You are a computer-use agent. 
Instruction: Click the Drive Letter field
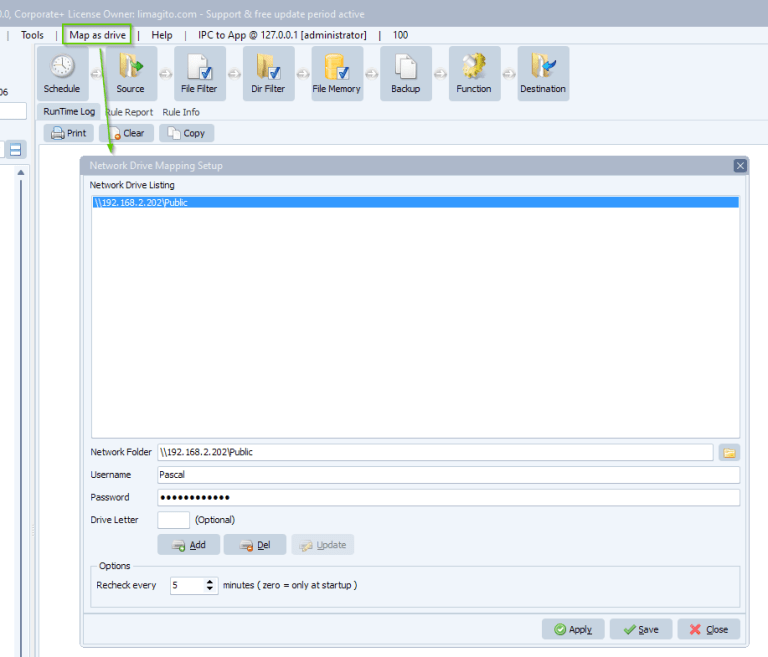coord(173,520)
